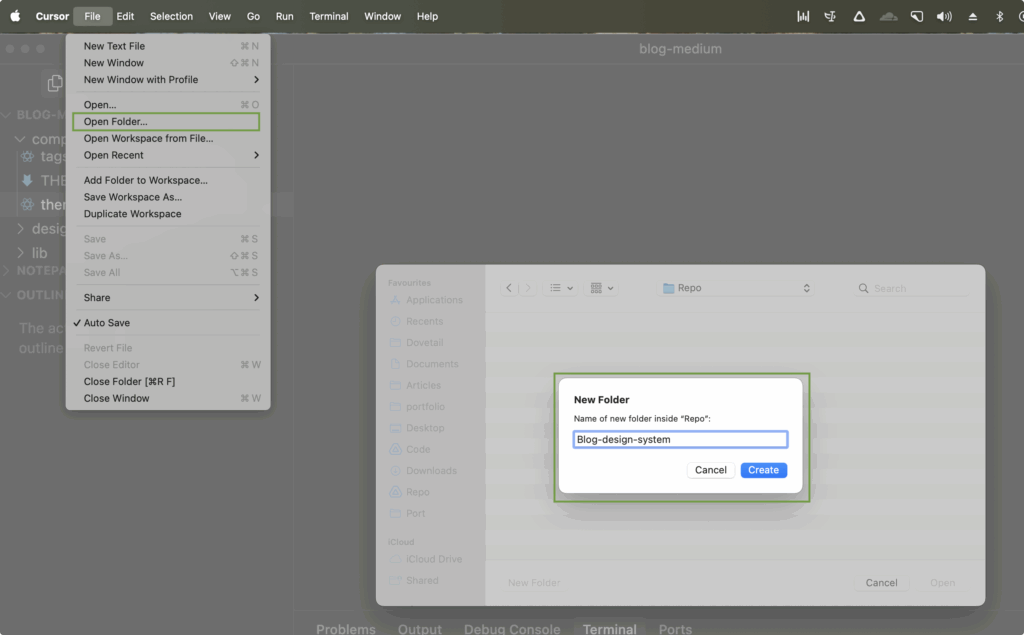
Task: Click the new folder name text field
Action: (680, 439)
